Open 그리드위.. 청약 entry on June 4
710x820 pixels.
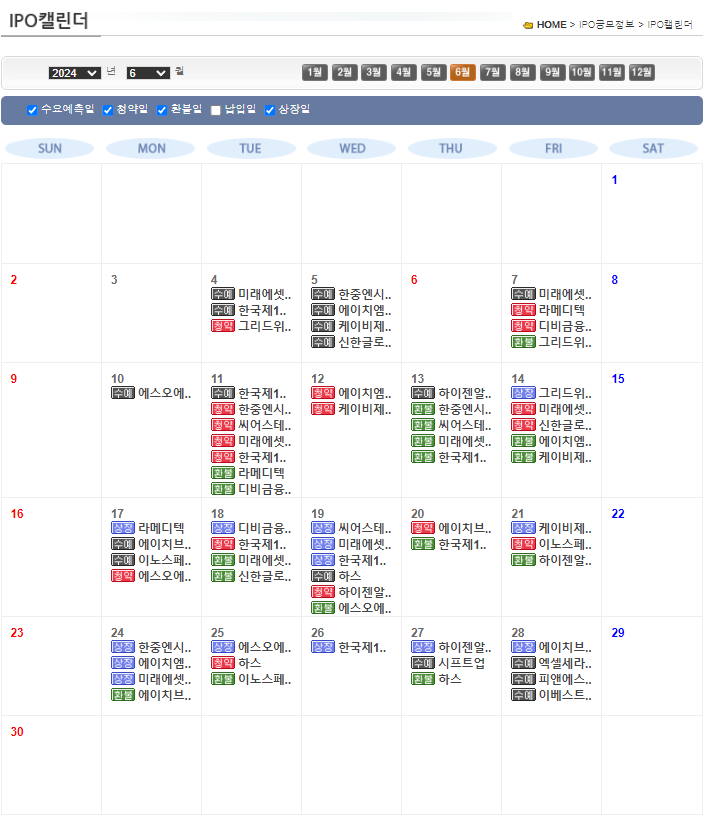coord(265,326)
